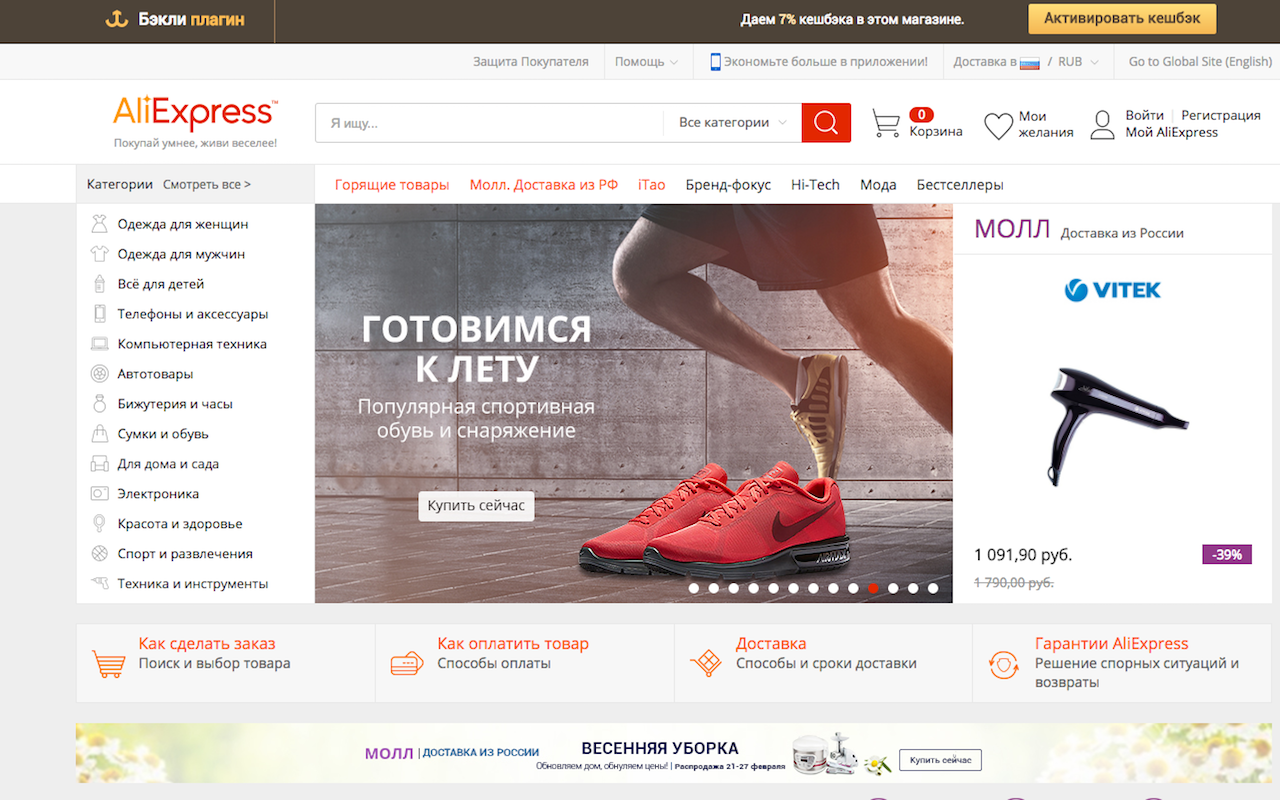Click the VITEK brand logo
This screenshot has height=800, width=1280.
[1113, 290]
